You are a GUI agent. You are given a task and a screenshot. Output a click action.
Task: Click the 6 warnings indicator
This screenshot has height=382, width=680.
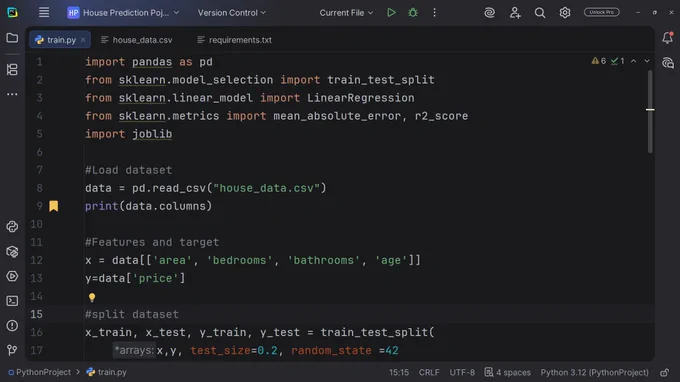pos(598,61)
